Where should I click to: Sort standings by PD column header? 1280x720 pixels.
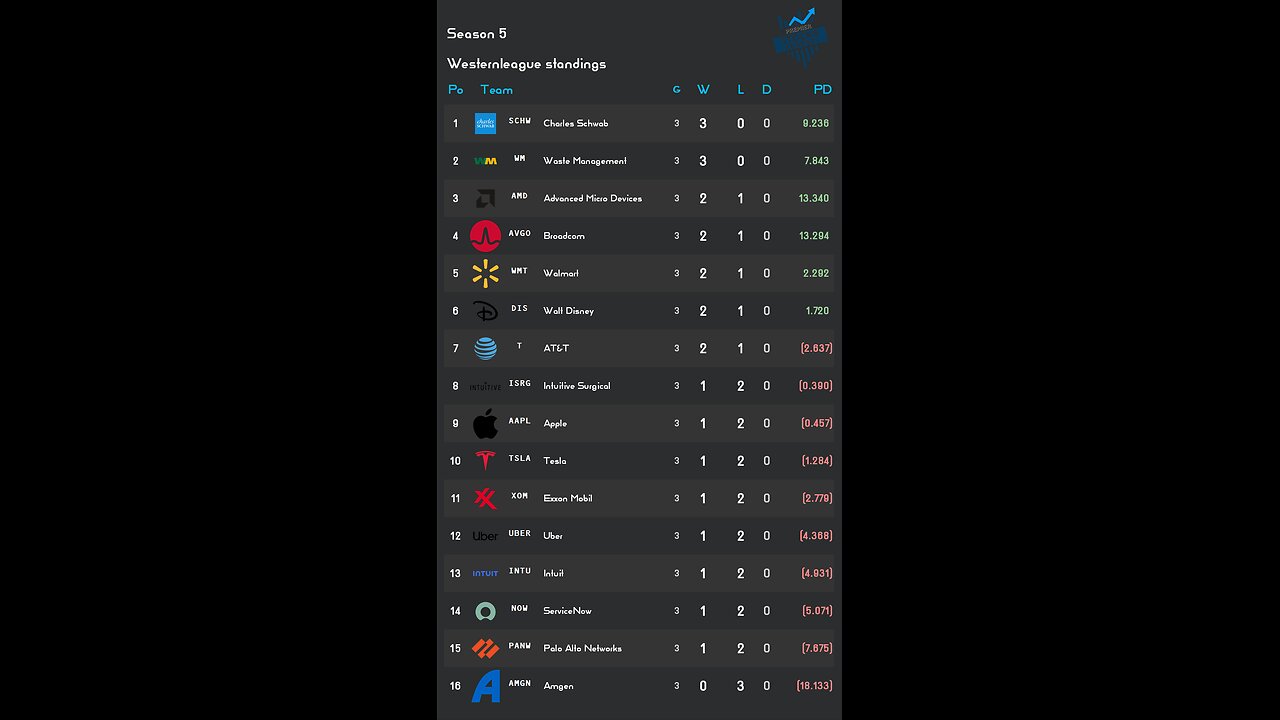point(822,90)
